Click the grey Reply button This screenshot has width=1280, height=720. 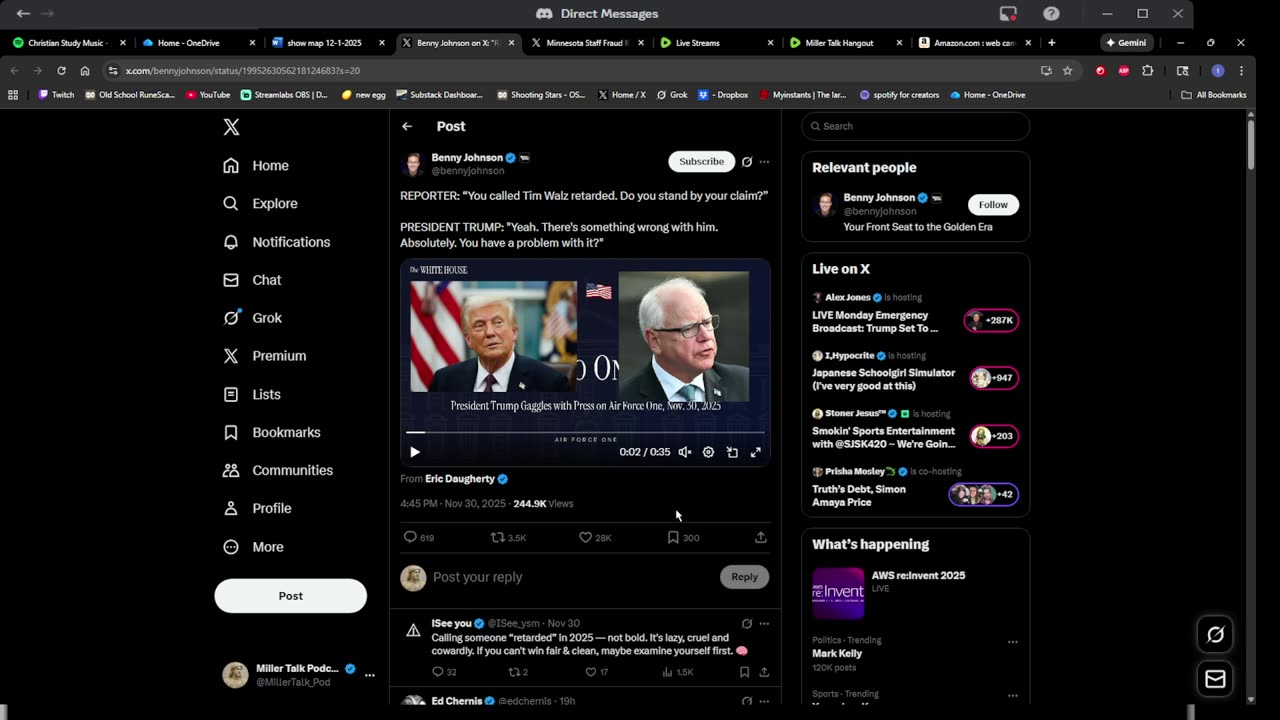(x=744, y=577)
